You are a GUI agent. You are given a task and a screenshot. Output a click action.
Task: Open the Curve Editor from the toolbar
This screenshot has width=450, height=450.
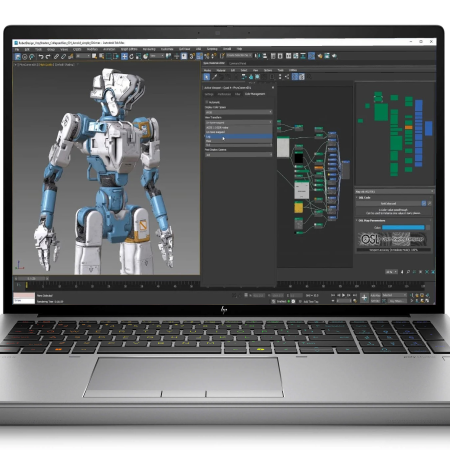(x=296, y=55)
